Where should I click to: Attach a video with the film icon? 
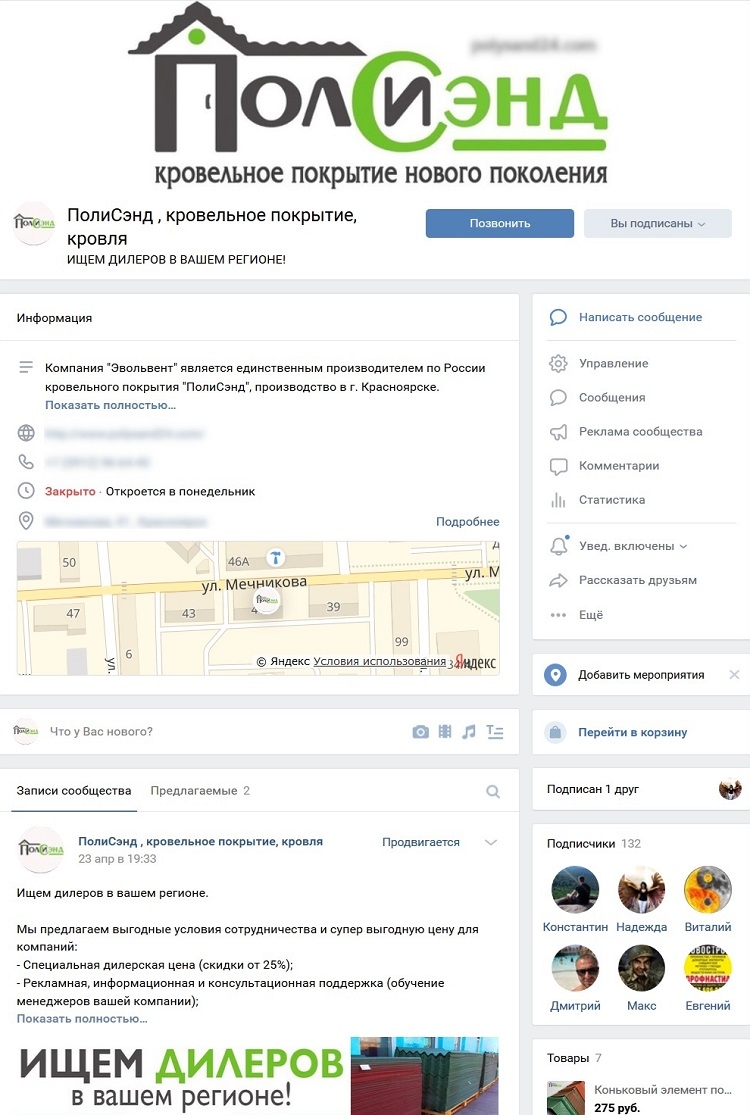point(445,731)
